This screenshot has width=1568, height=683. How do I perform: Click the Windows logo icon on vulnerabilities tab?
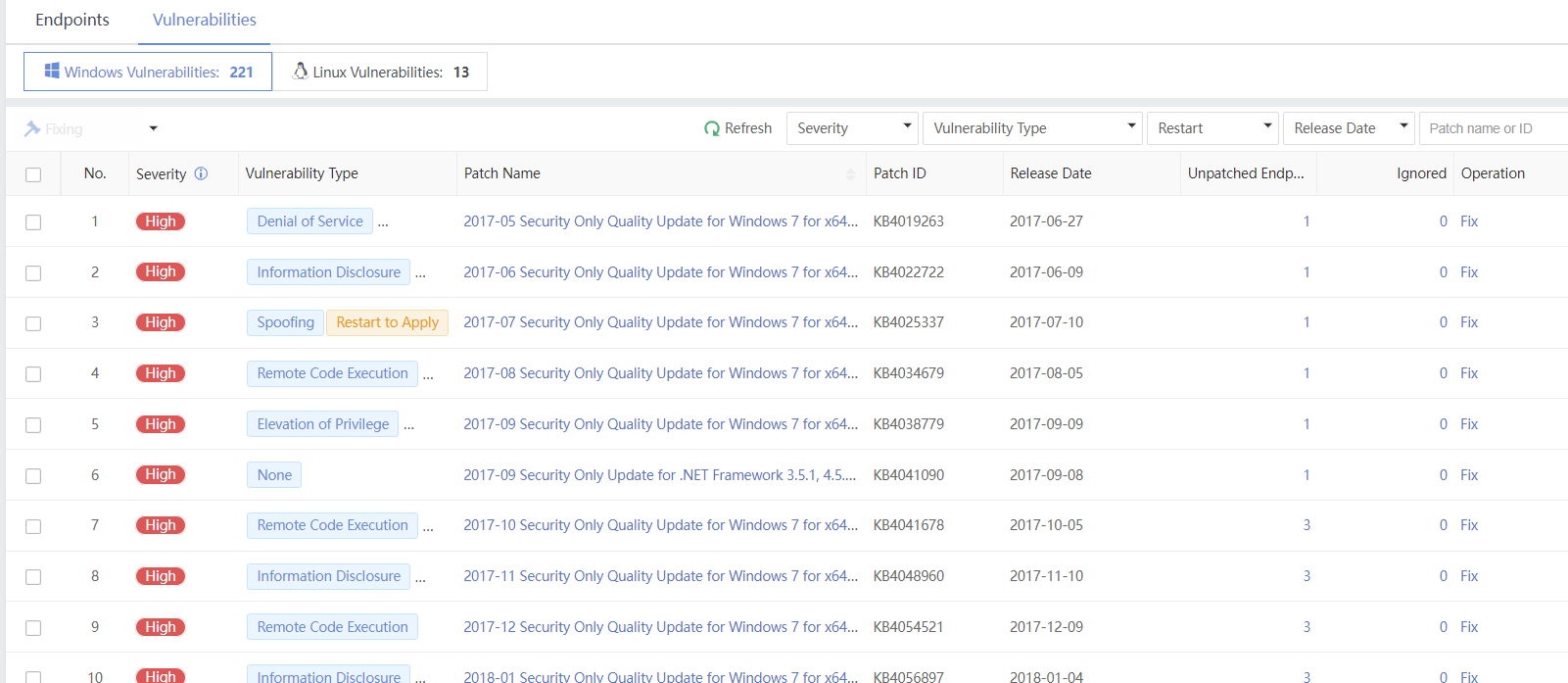click(x=52, y=71)
